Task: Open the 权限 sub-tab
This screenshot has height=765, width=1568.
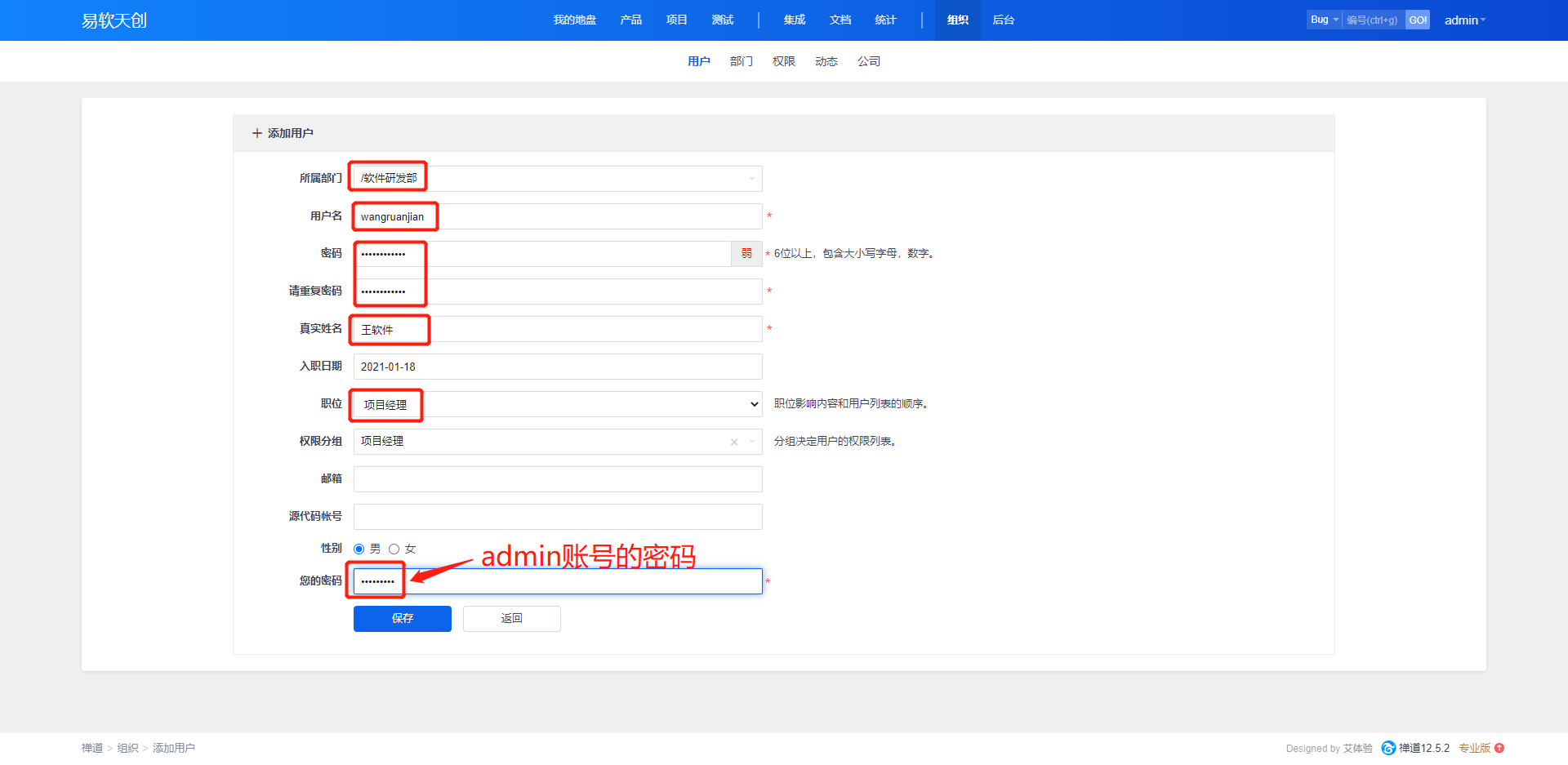Action: coord(783,61)
